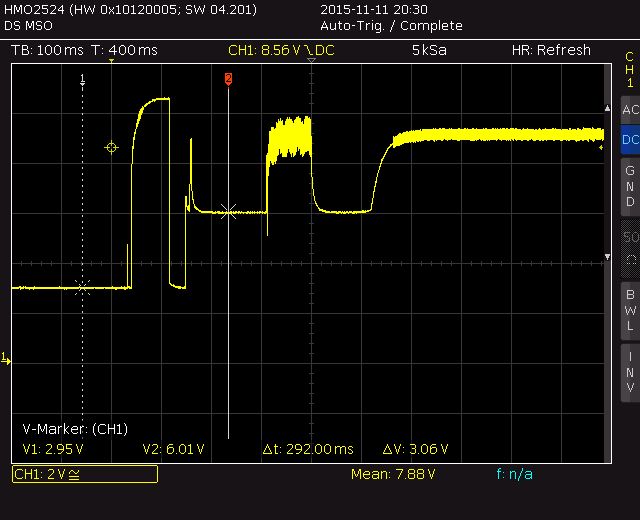Select cursor marker 1 flag
The width and height of the screenshot is (640, 520).
point(82,79)
